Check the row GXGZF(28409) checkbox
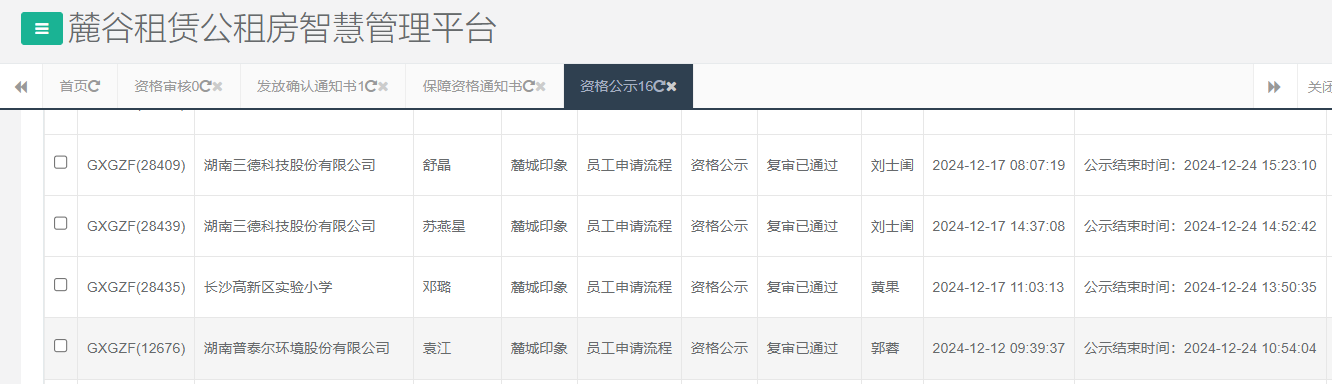Viewport: 1332px width, 384px height. click(61, 163)
